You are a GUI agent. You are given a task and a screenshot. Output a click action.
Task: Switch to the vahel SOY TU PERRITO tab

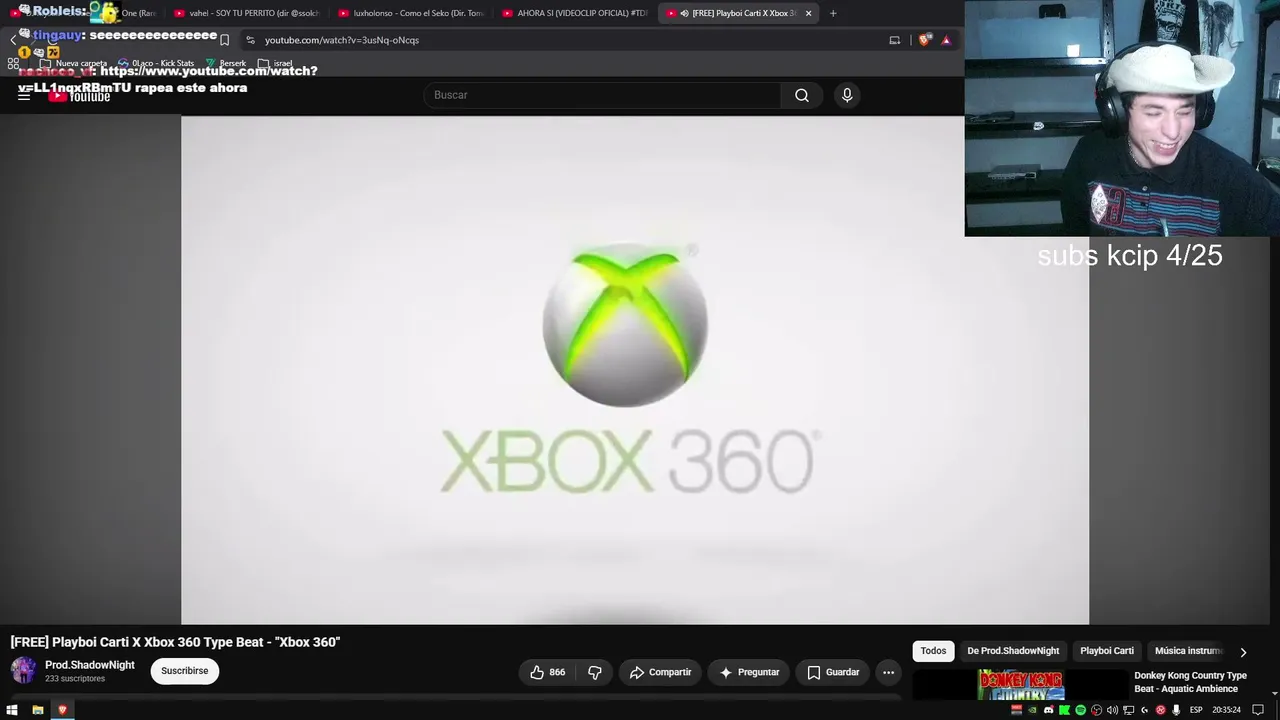tap(245, 13)
